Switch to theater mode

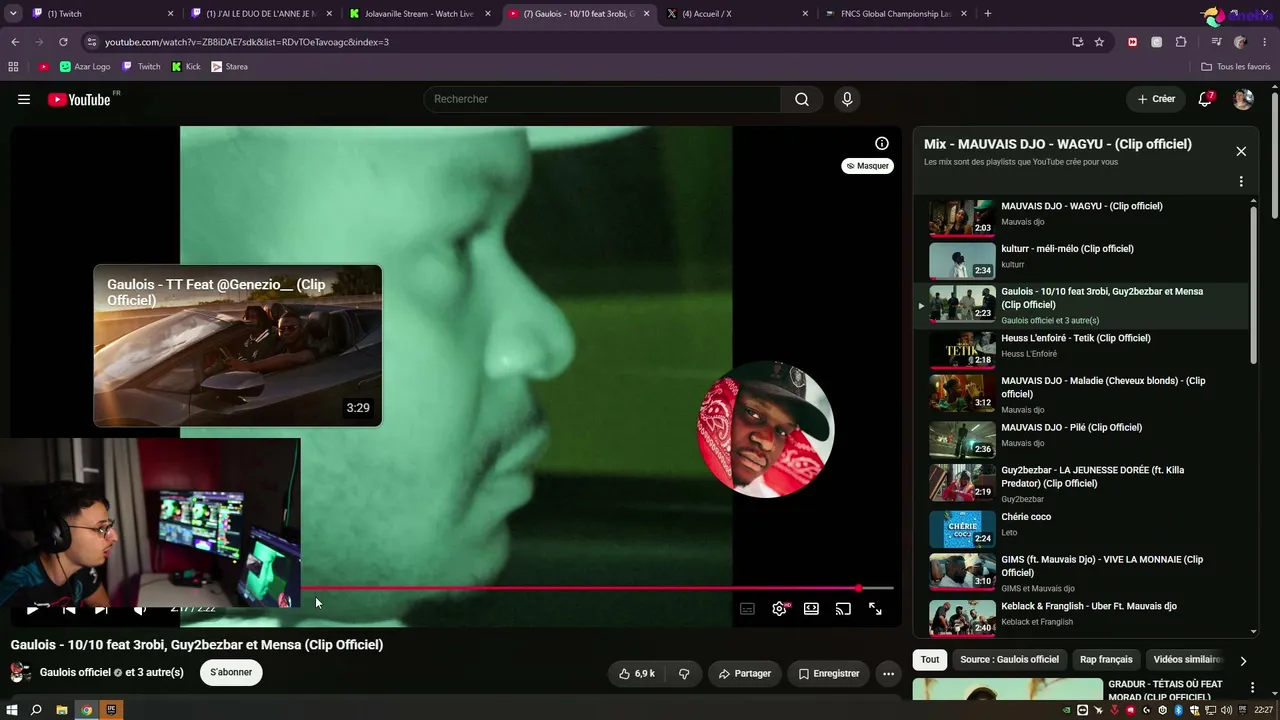811,608
